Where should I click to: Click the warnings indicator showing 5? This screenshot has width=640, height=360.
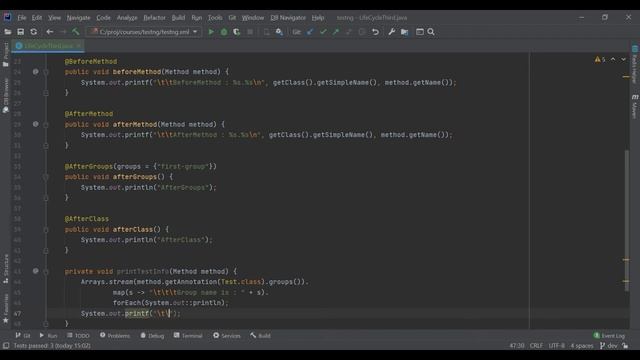(x=600, y=60)
